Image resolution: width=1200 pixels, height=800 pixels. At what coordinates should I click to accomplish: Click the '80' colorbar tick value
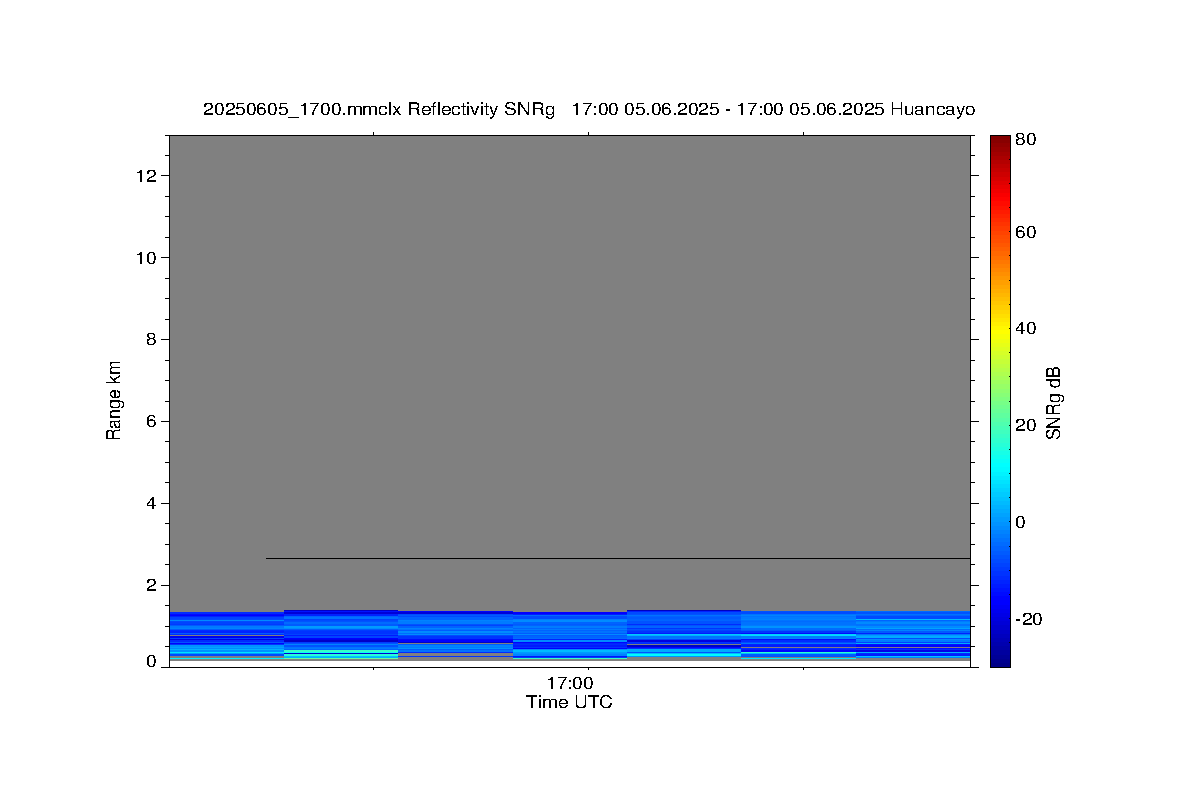coord(1025,140)
